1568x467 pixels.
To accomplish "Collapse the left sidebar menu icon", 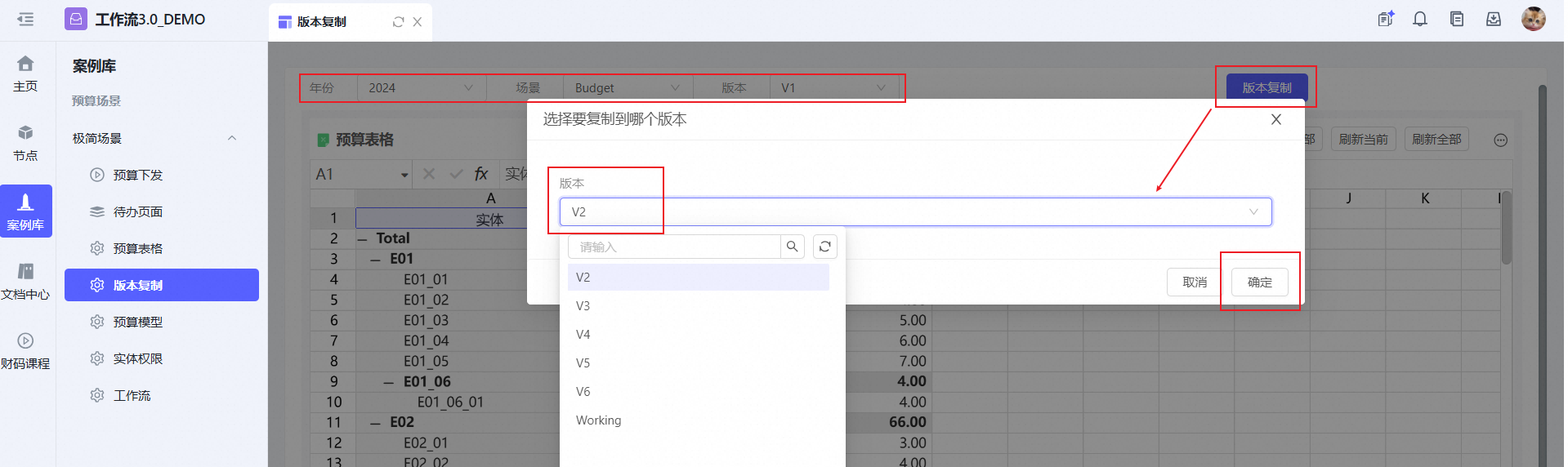I will click(25, 20).
